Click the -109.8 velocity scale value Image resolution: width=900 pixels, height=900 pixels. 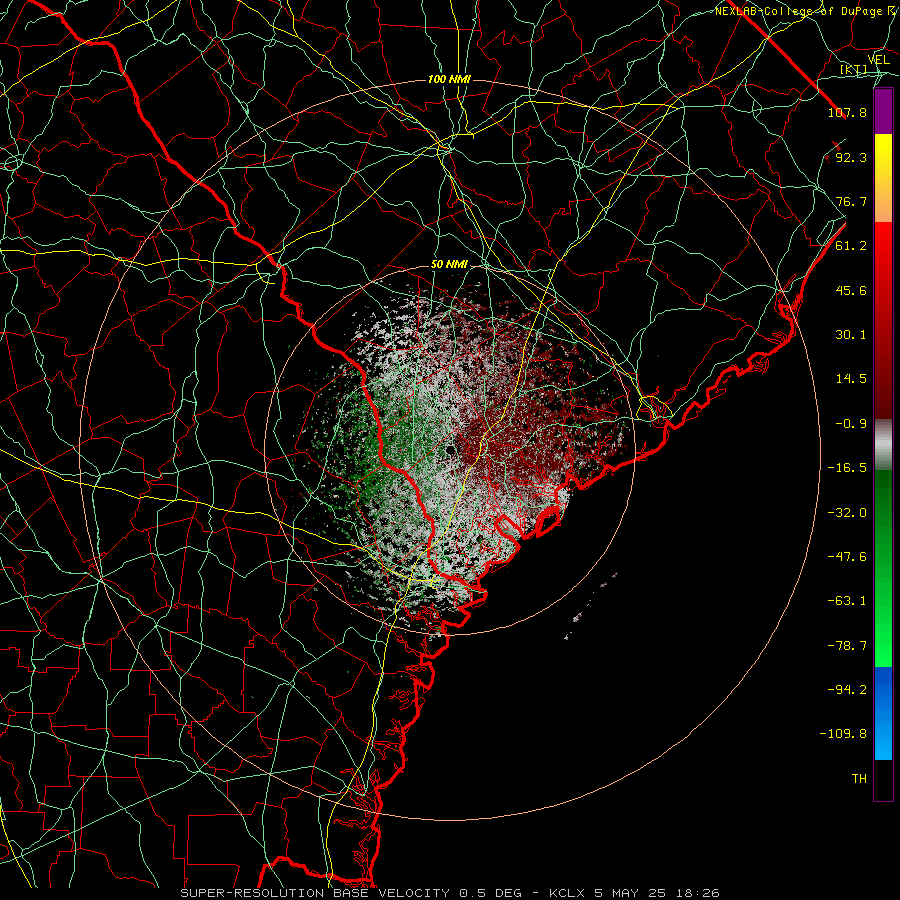pos(843,734)
